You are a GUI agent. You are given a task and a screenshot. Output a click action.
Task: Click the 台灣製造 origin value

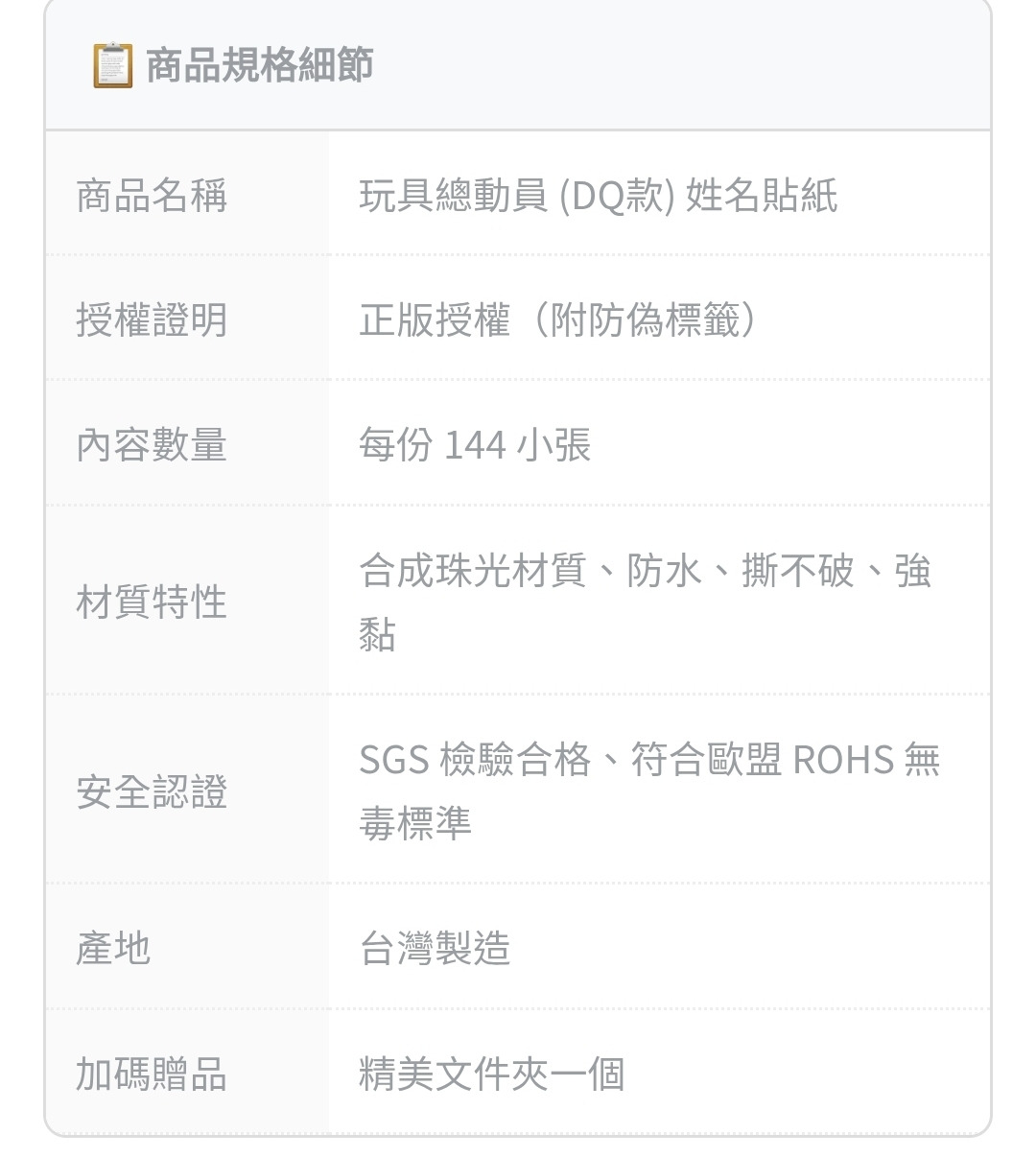coord(435,948)
